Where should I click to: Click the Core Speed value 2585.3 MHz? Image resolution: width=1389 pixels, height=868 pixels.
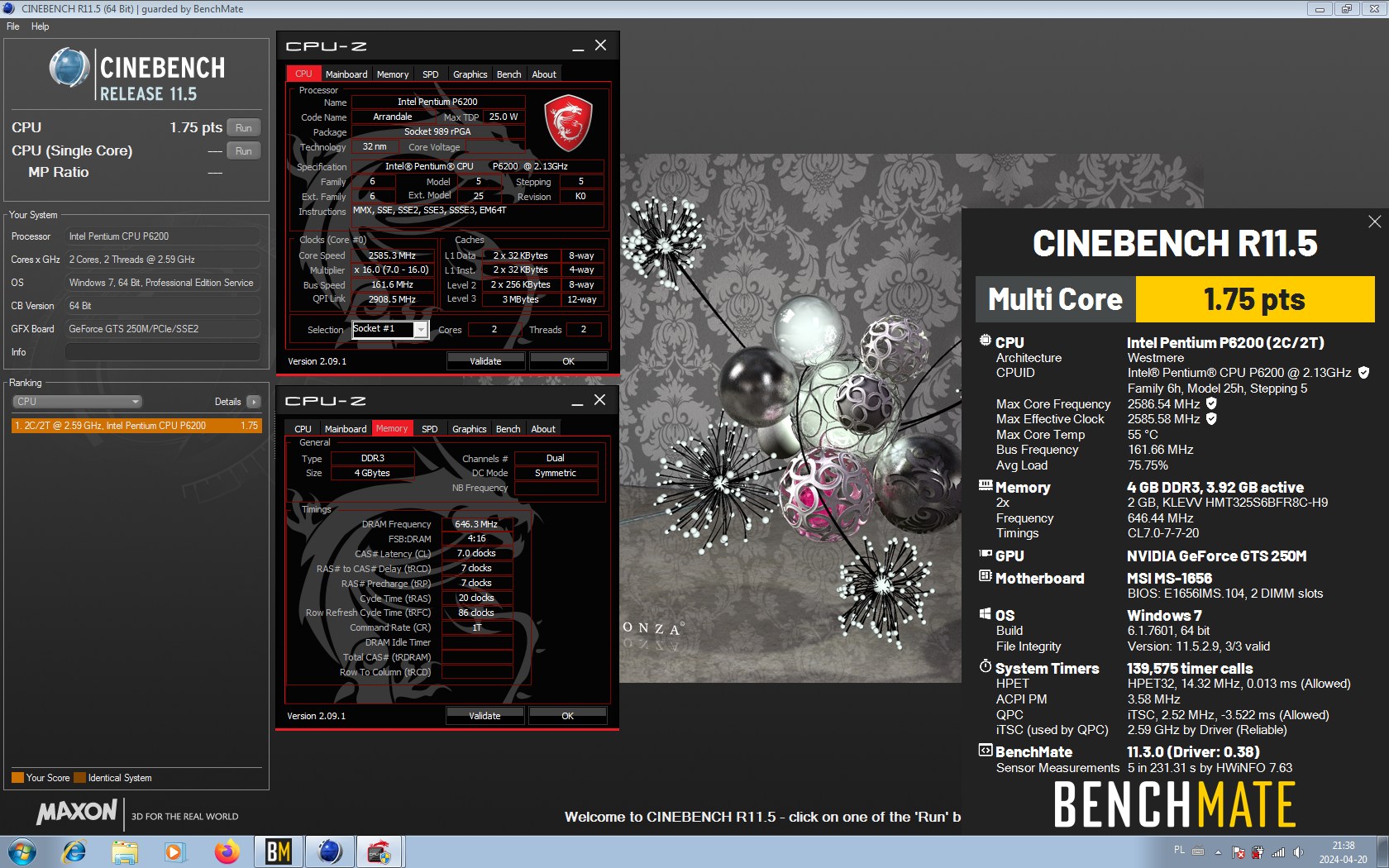pos(392,255)
